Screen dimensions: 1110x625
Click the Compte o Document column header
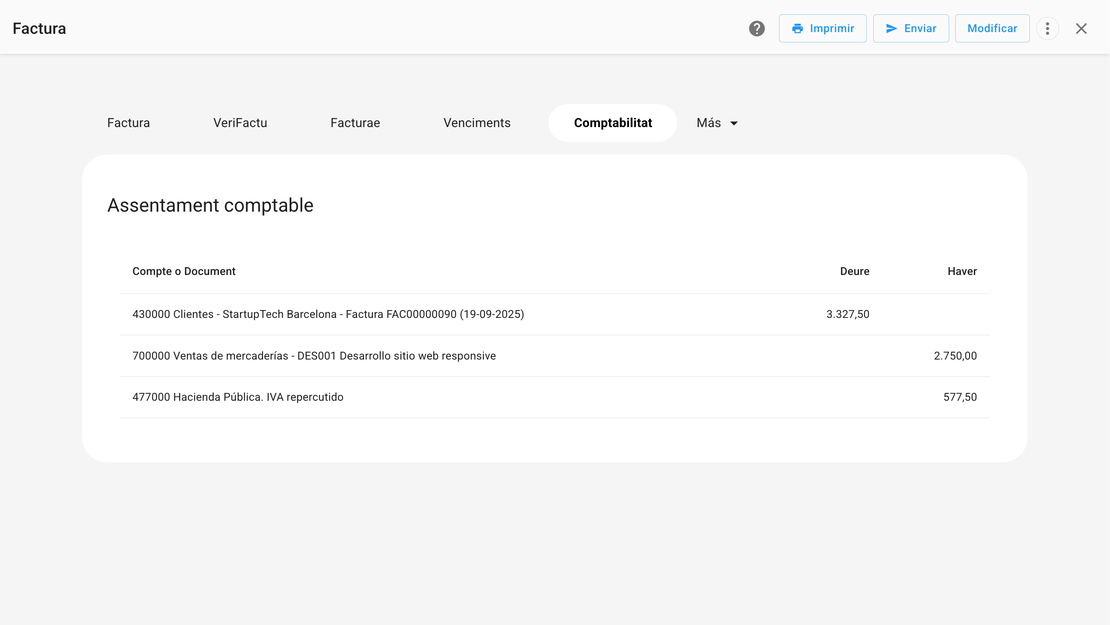184,272
